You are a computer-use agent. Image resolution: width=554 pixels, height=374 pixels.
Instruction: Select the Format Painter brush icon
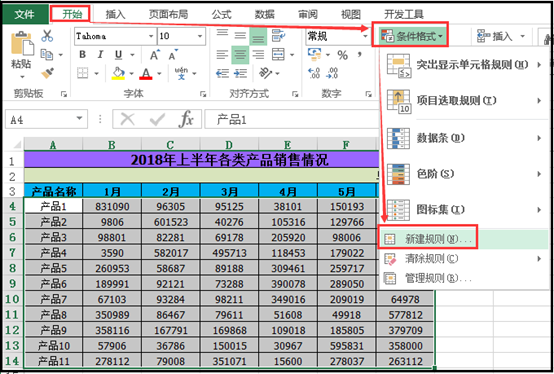[47, 73]
